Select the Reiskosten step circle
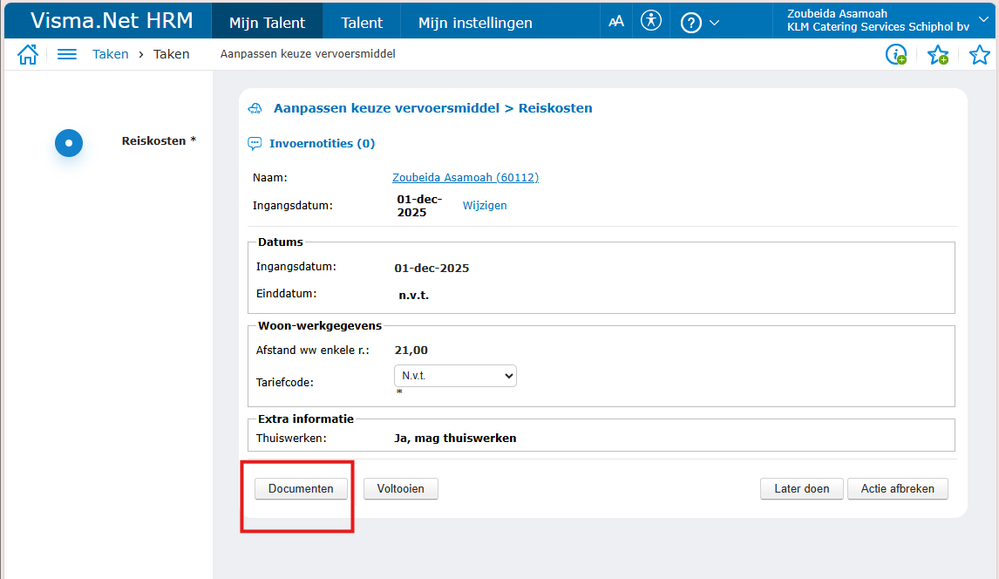The height and width of the screenshot is (579, 999). pyautogui.click(x=68, y=142)
